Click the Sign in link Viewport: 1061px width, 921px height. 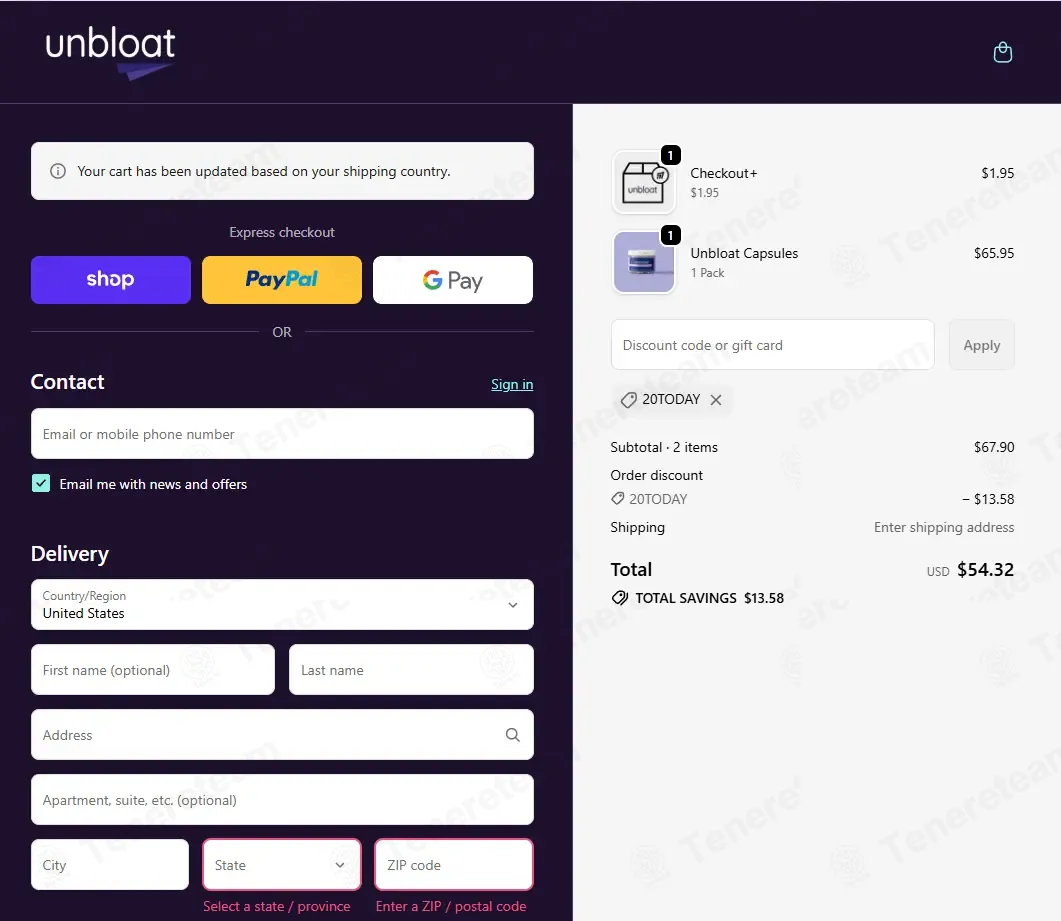(x=512, y=384)
